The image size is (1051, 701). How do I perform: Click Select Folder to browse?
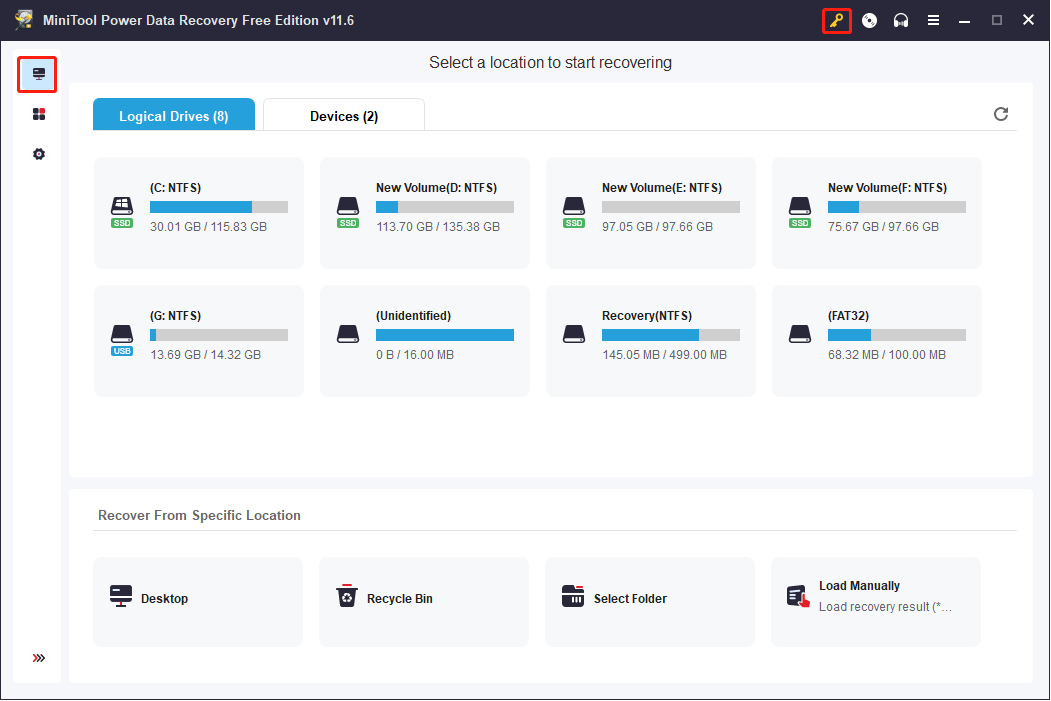coord(649,600)
